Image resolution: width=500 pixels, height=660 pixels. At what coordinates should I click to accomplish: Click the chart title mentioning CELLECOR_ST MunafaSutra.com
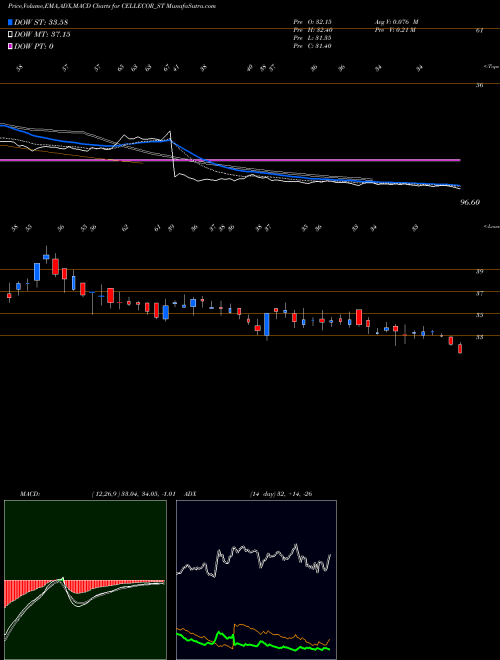click(x=112, y=7)
